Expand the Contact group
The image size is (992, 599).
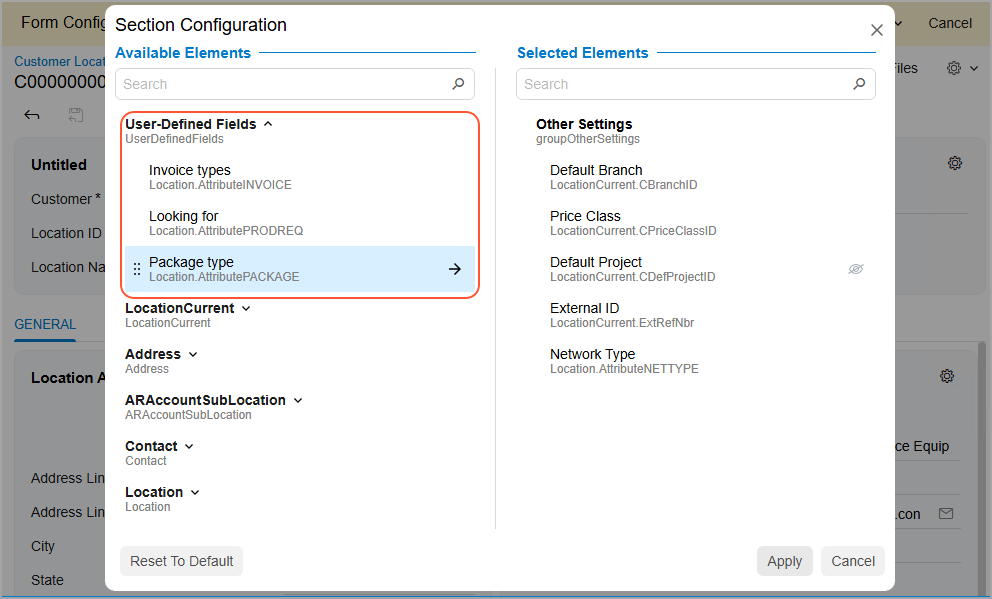point(189,446)
